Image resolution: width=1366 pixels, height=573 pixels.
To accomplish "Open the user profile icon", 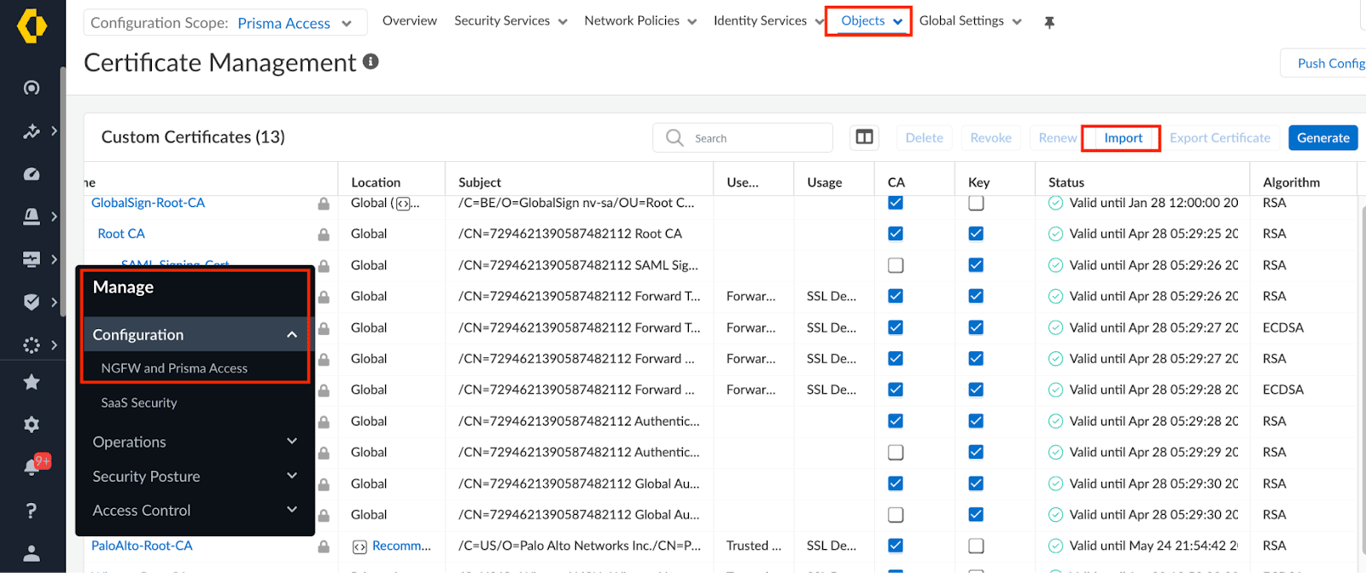I will pyautogui.click(x=32, y=553).
